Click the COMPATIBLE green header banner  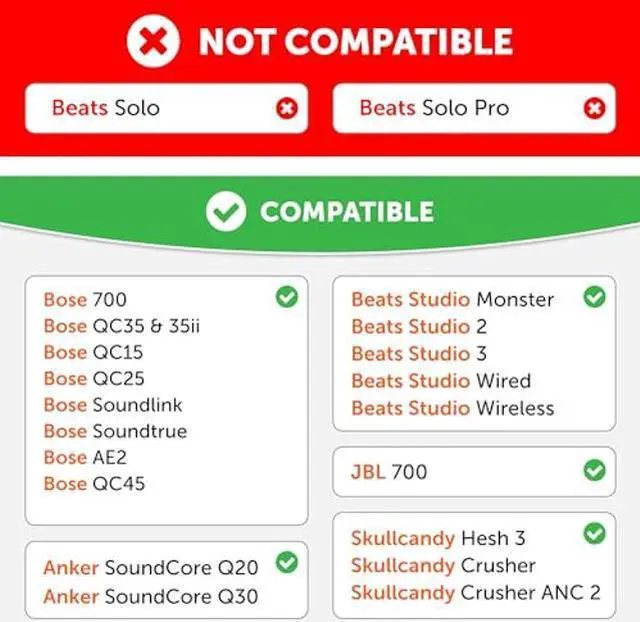pos(346,212)
